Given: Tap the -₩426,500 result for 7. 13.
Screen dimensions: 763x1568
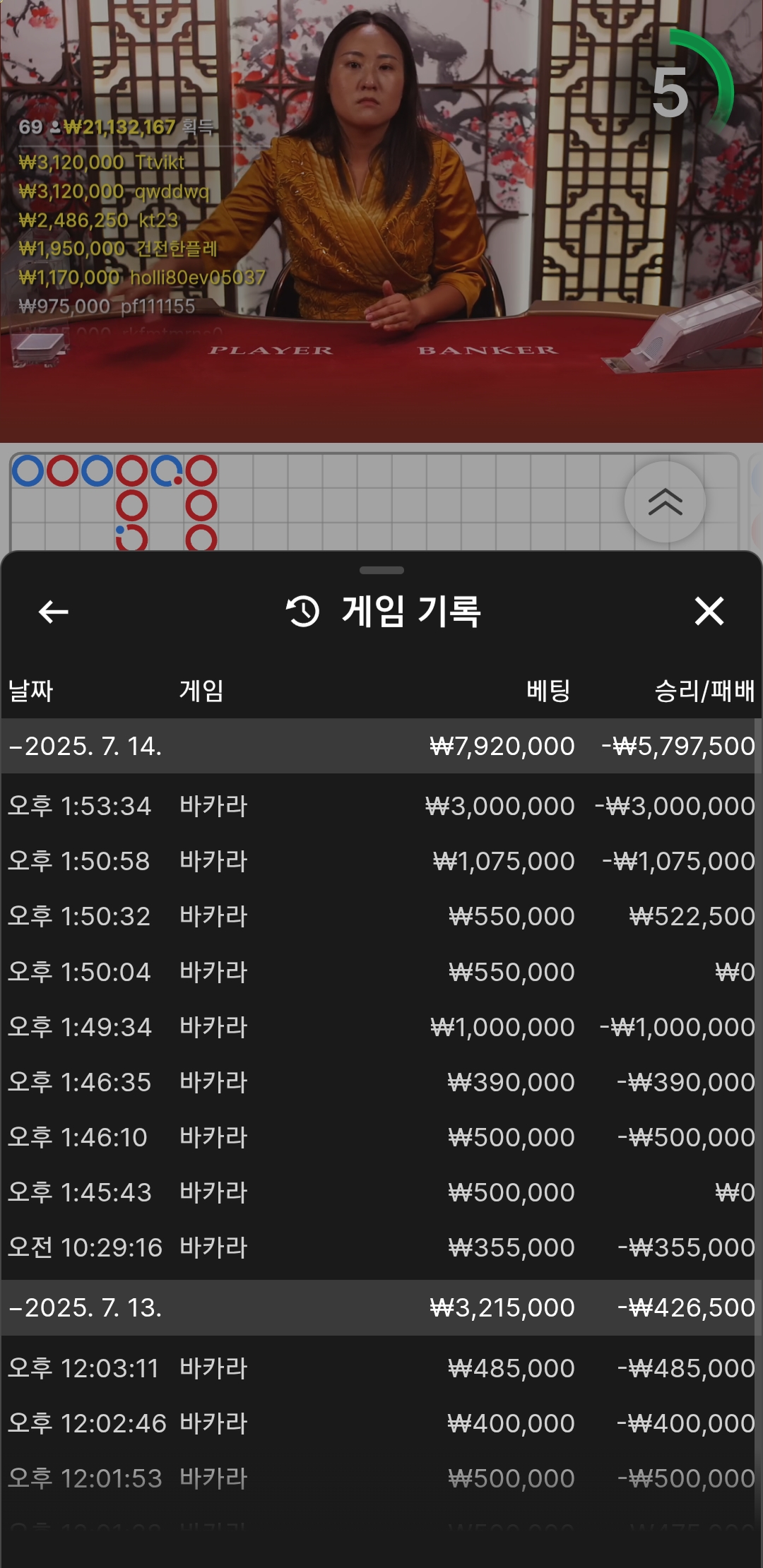Looking at the screenshot, I should tap(686, 1307).
